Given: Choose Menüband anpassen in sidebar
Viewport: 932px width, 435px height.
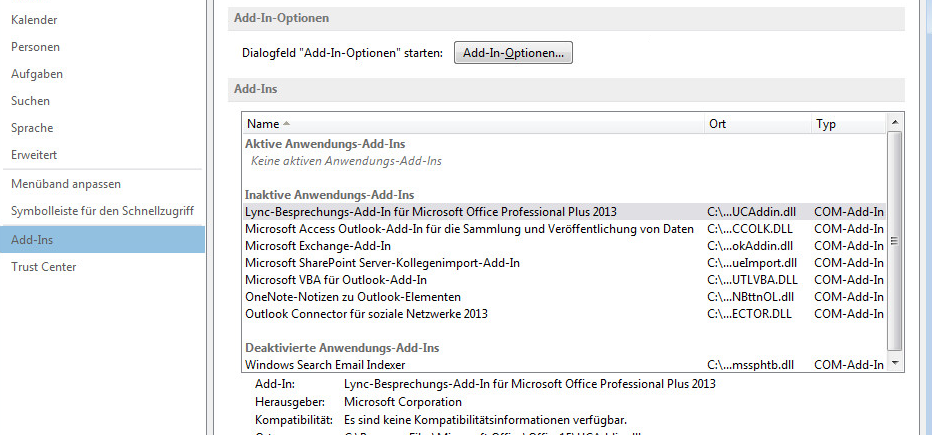Looking at the screenshot, I should (65, 184).
